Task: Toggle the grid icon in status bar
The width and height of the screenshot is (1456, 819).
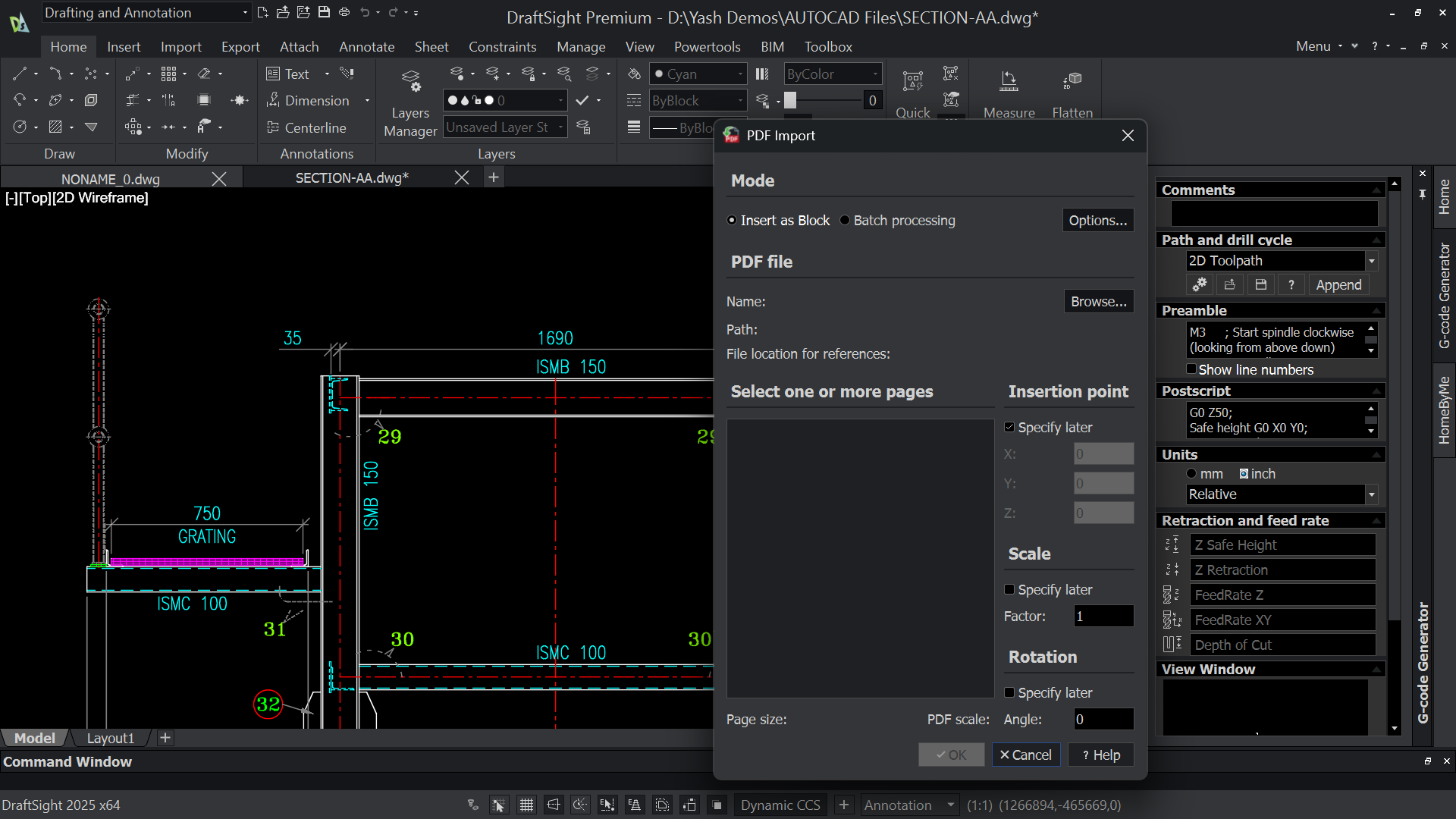Action: (x=526, y=805)
